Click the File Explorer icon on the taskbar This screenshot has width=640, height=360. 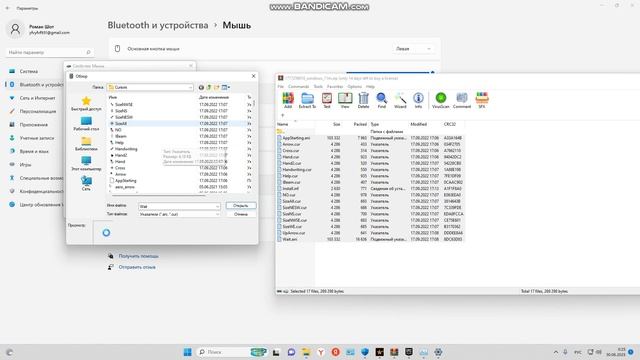[x=306, y=352]
